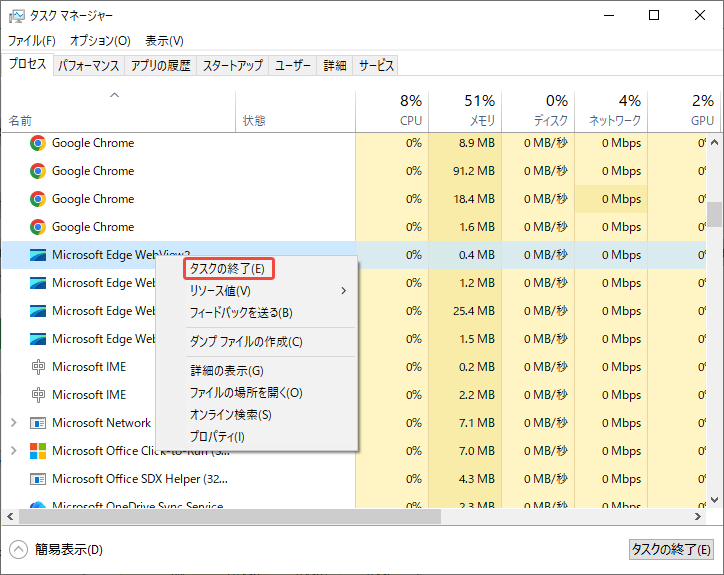Screen dimensions: 724x575
Task: Click the Edge WebView2 icon in the 0.4 MB row
Action: [38, 255]
